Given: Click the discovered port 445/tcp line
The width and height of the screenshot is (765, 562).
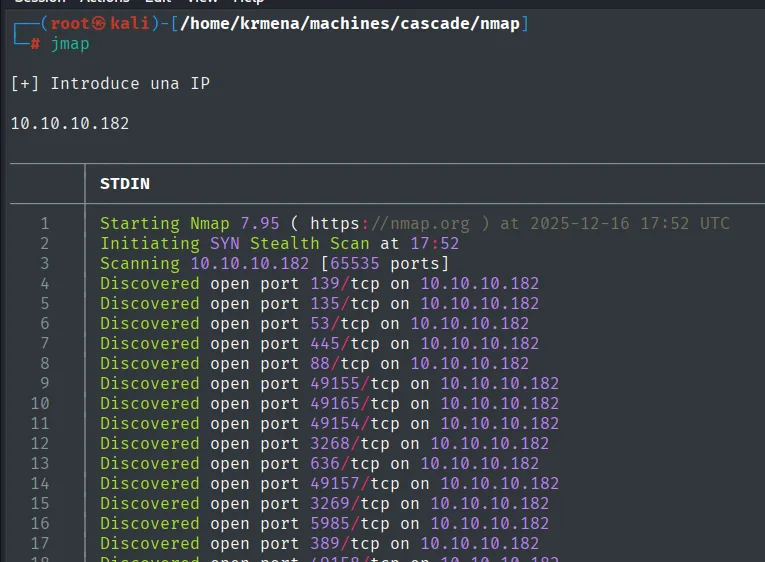Looking at the screenshot, I should [x=320, y=343].
